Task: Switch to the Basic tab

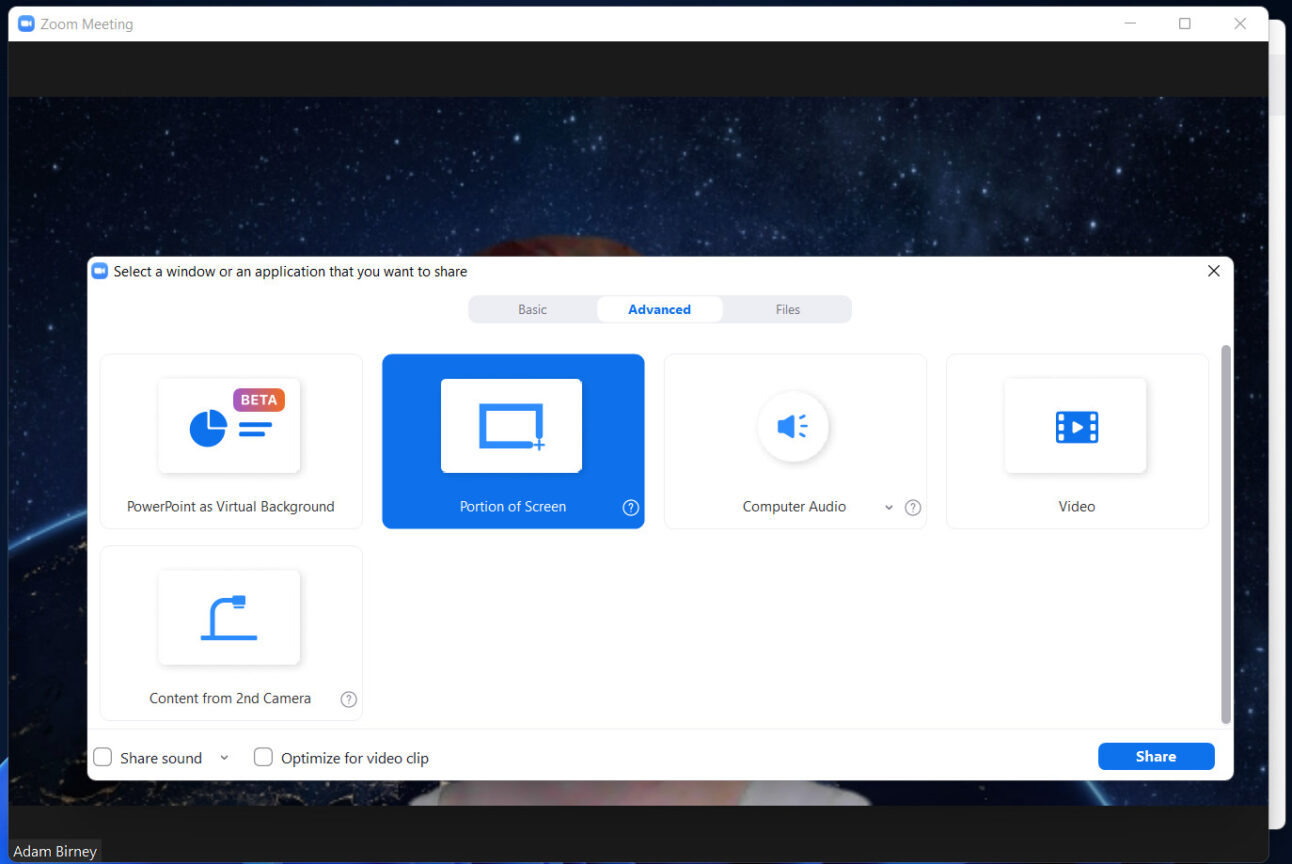Action: (x=532, y=309)
